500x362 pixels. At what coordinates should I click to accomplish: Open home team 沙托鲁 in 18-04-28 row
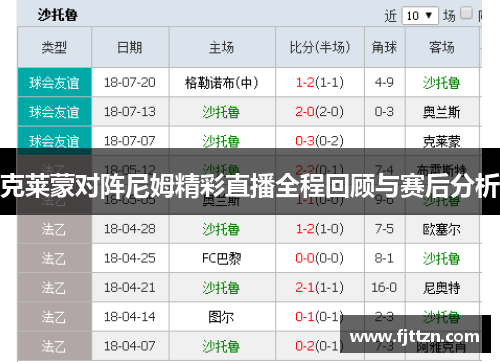pos(221,229)
